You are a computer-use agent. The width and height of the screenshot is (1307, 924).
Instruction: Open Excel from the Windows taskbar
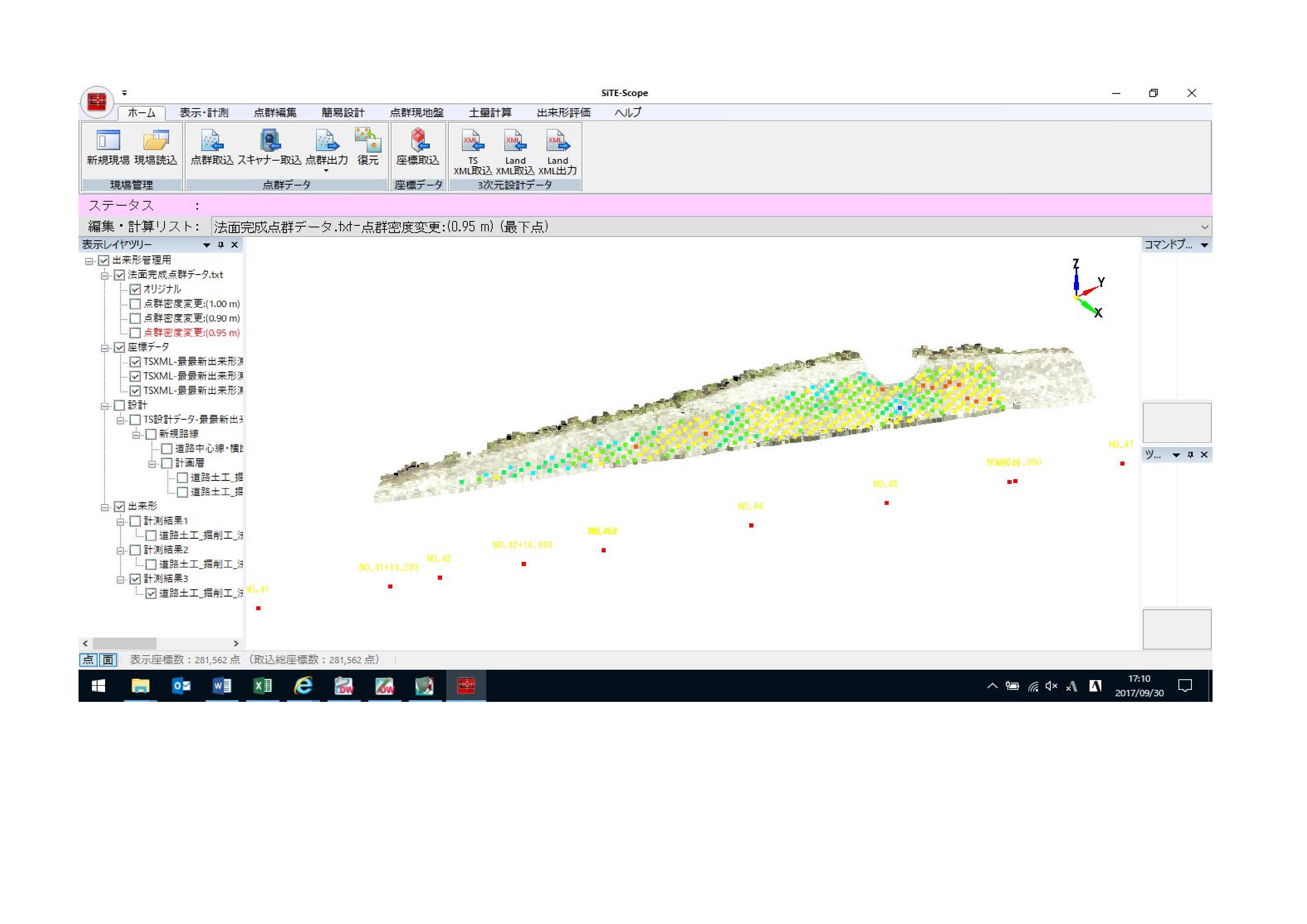click(262, 686)
